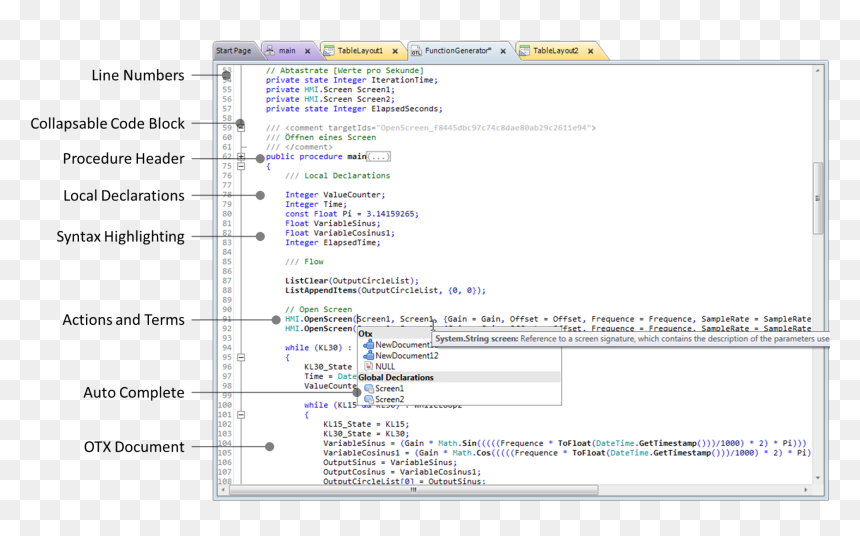The image size is (860, 536).
Task: Click the horizontal scrollbar right arrow
Action: [806, 490]
